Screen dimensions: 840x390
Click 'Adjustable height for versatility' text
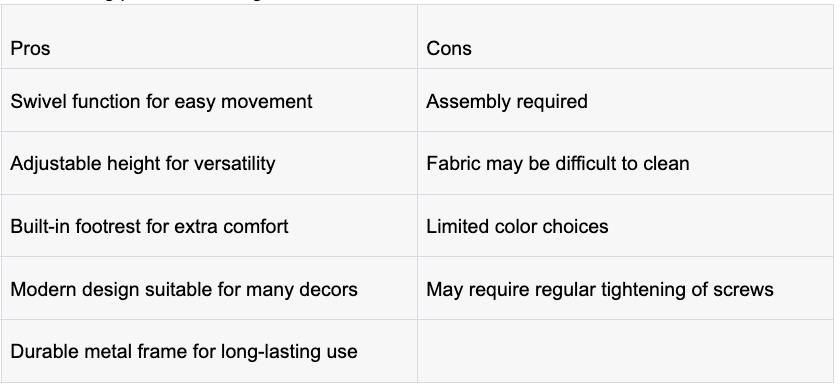143,163
